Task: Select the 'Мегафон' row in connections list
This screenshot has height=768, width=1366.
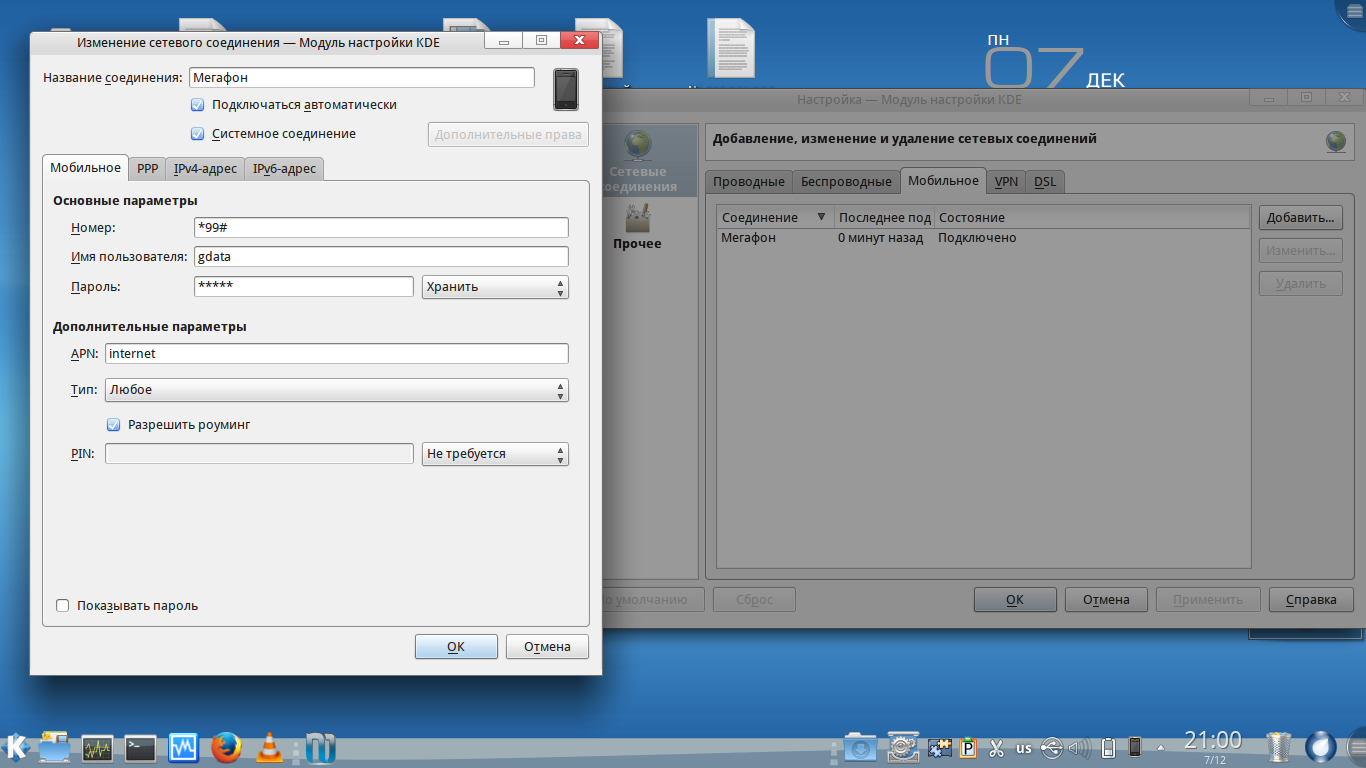Action: click(x=984, y=238)
